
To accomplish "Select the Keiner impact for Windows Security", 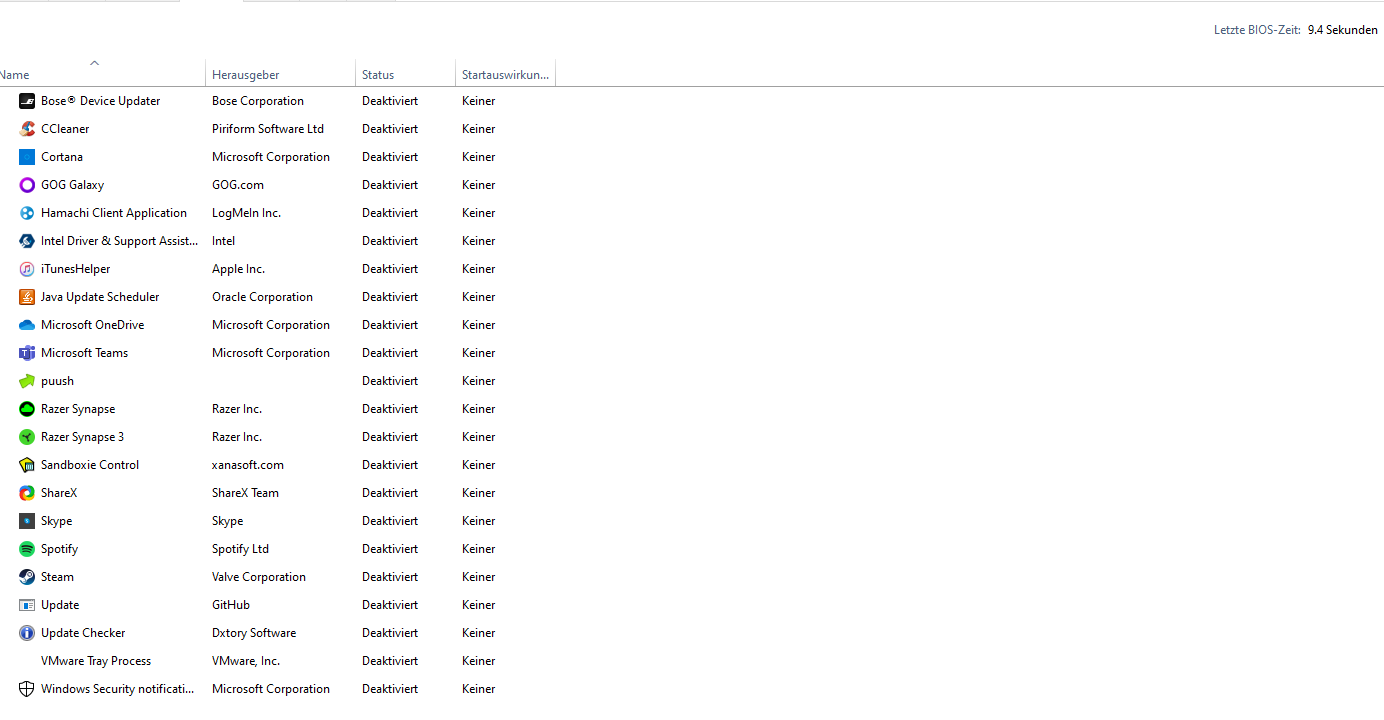I will tap(479, 689).
